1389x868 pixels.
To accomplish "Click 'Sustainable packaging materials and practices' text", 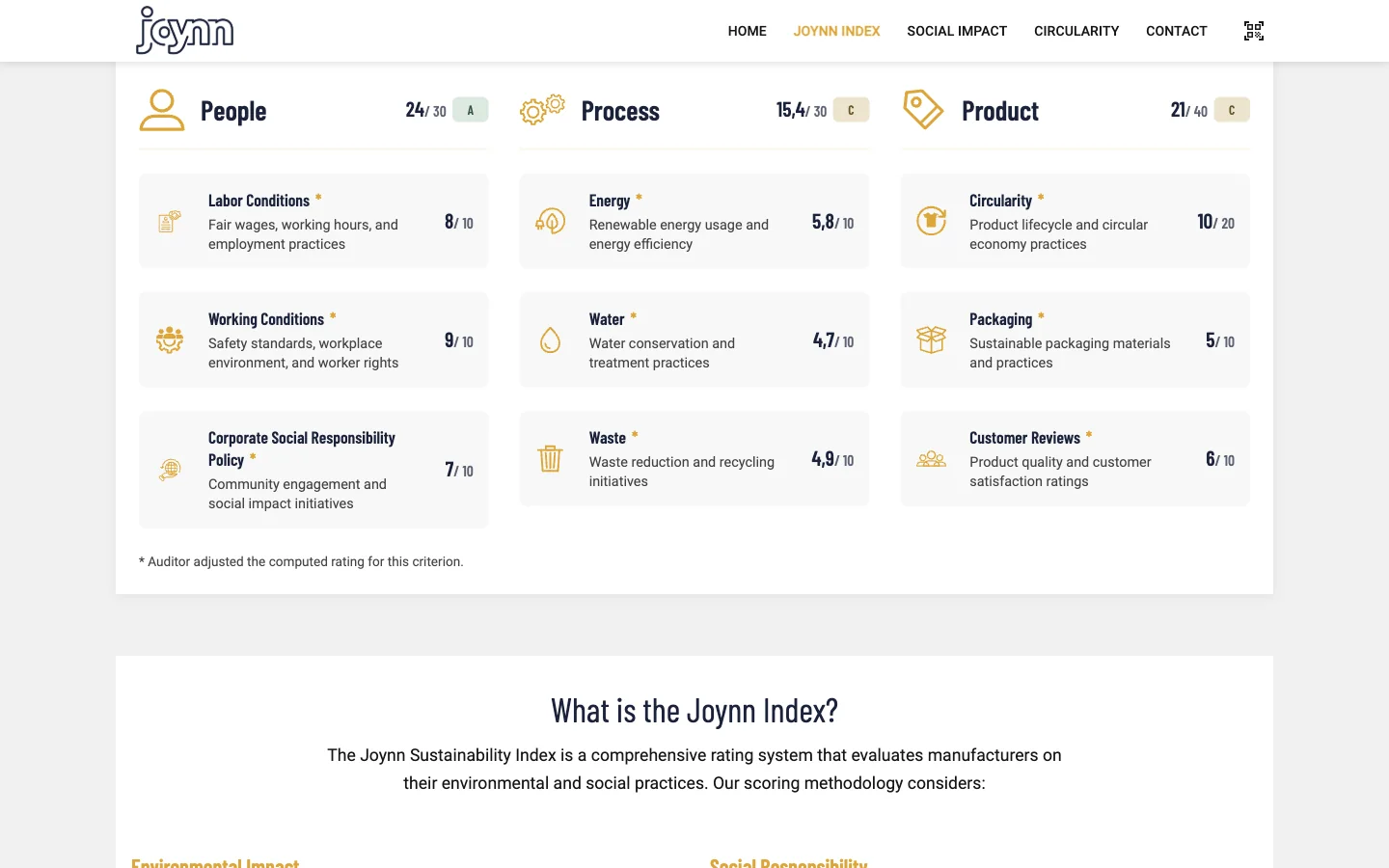I will [x=1070, y=353].
